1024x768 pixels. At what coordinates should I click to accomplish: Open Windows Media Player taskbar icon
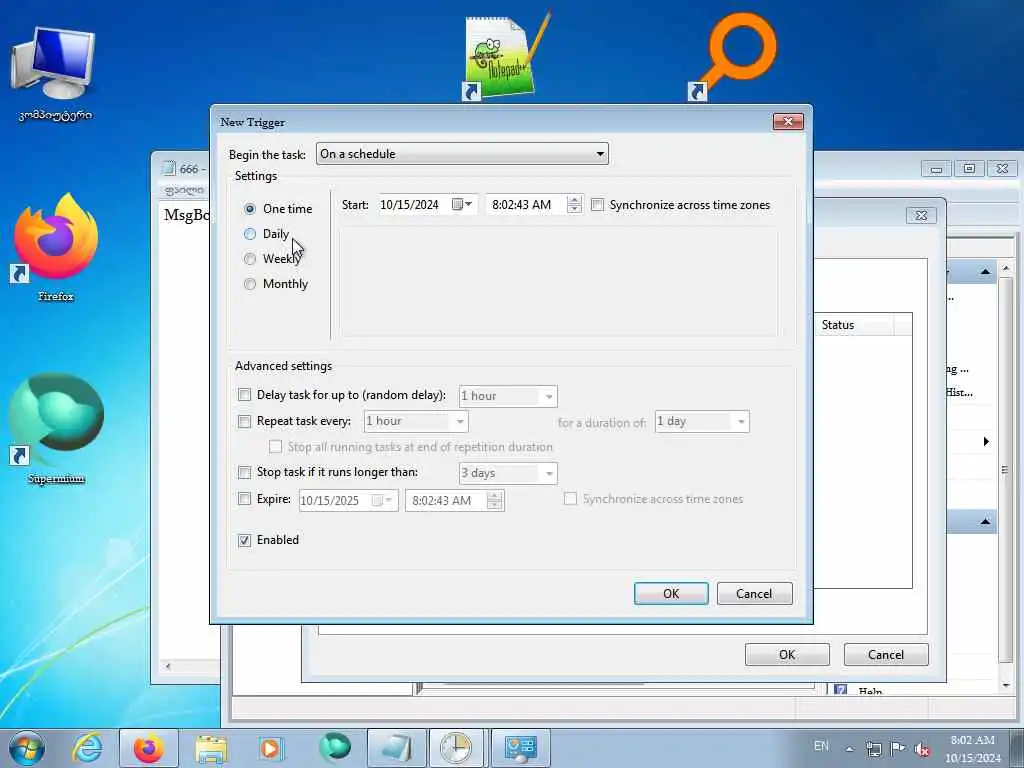(270, 748)
